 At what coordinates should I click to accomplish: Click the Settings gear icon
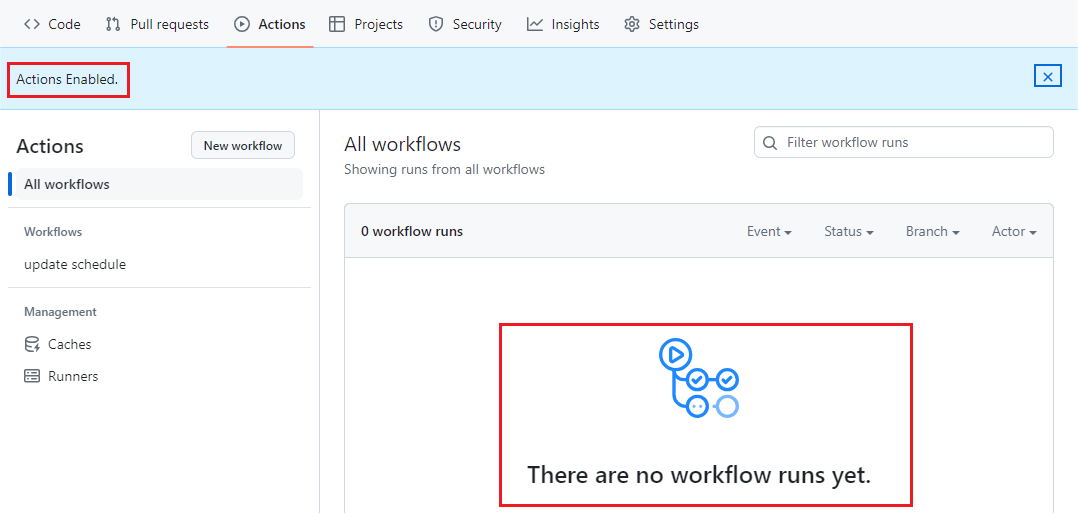tap(631, 24)
